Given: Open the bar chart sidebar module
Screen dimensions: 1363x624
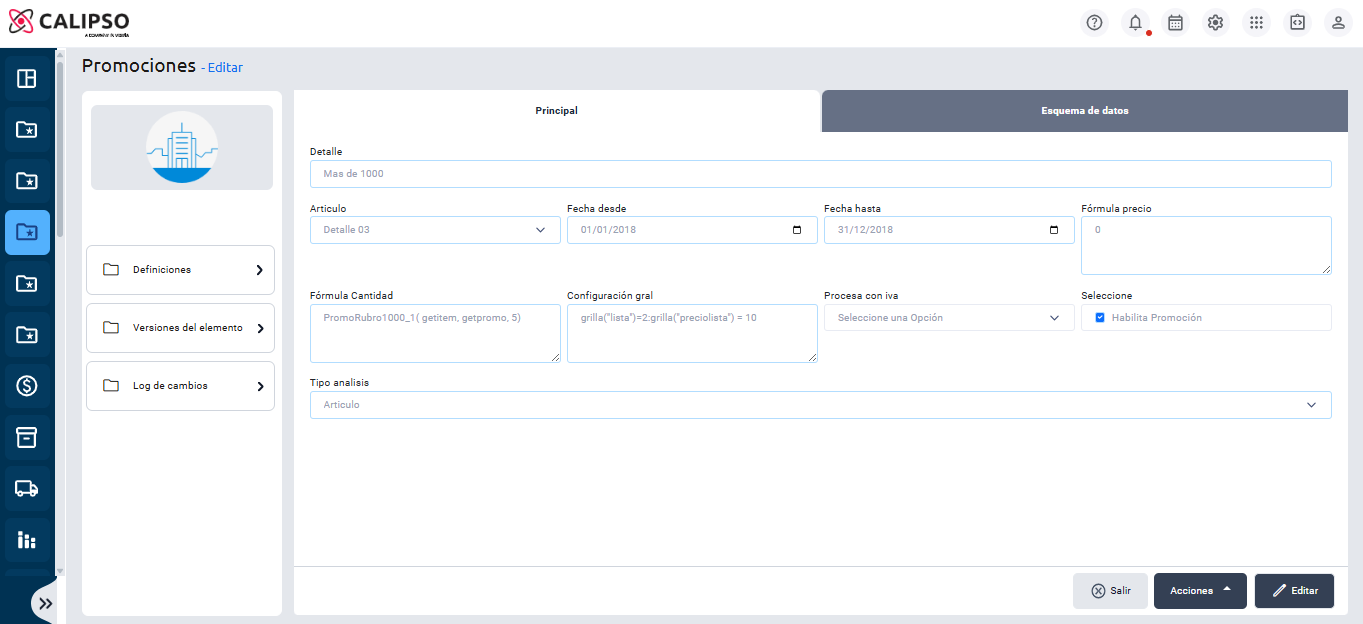Looking at the screenshot, I should point(27,540).
